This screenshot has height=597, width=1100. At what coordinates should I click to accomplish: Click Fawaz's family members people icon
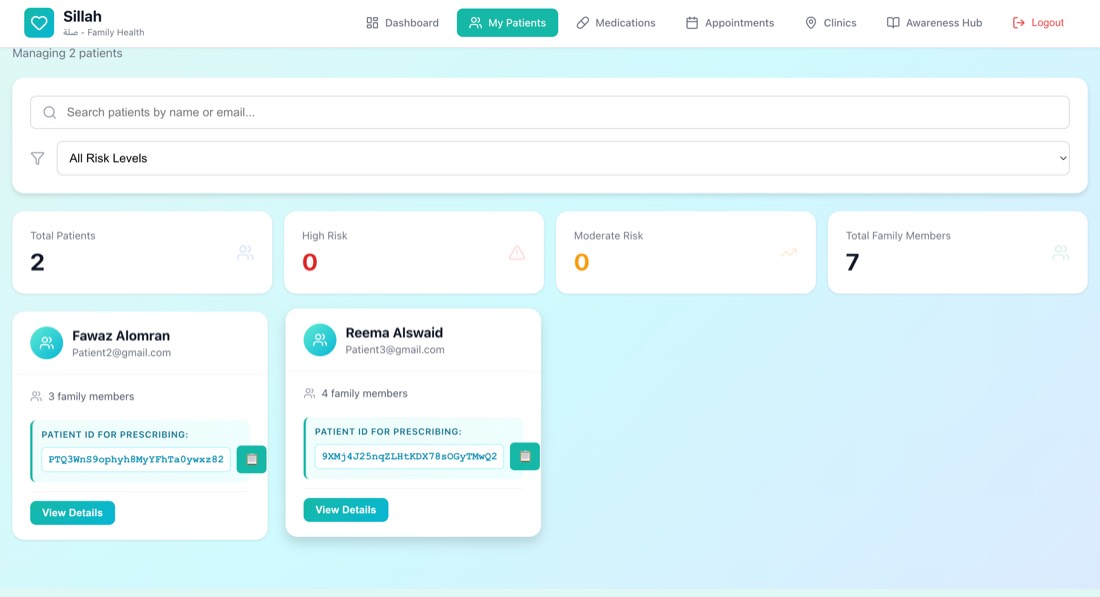pos(36,396)
